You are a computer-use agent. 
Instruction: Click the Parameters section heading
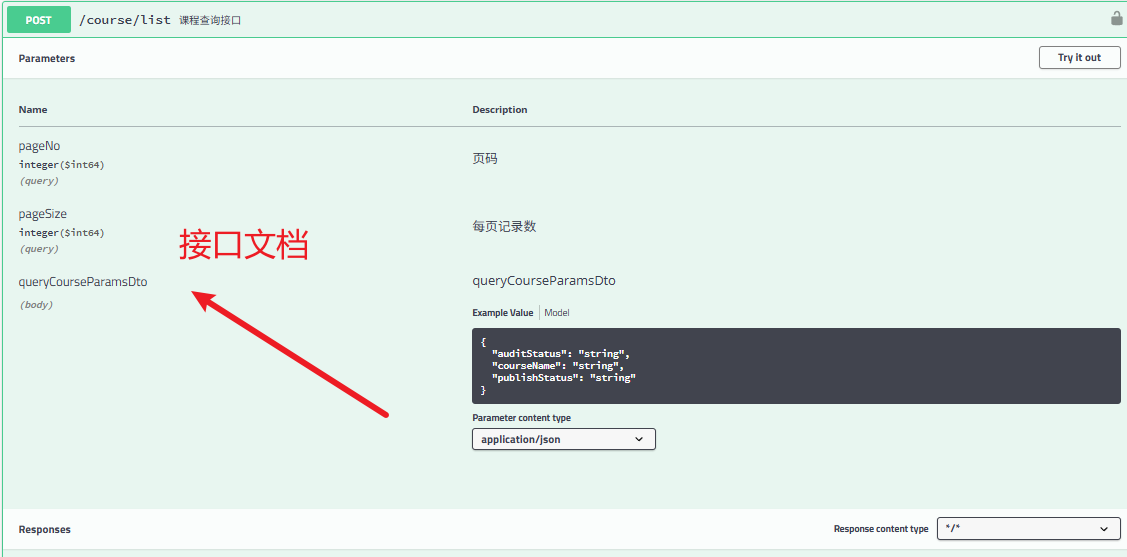(47, 58)
